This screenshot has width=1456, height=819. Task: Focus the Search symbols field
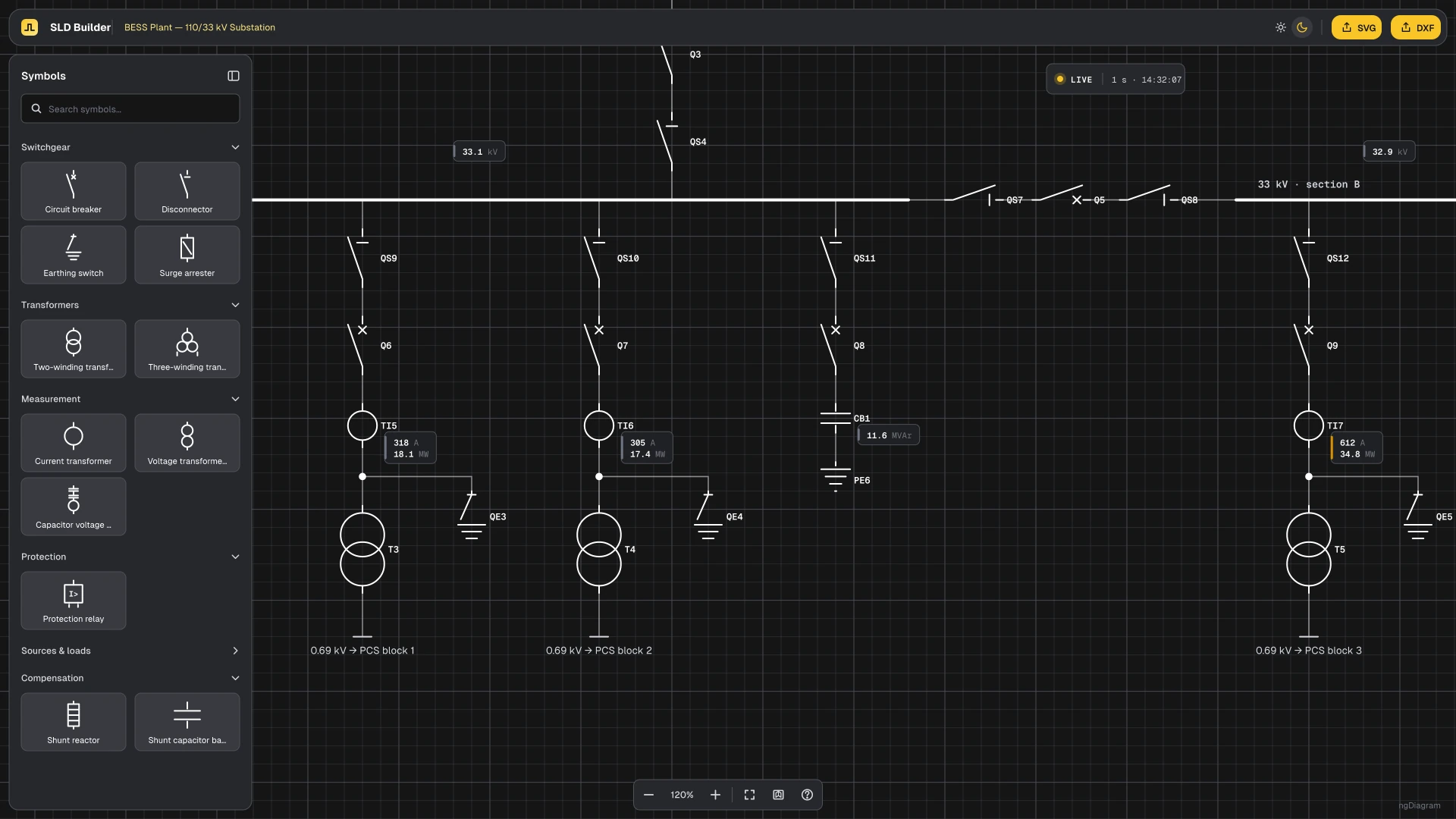click(x=130, y=108)
